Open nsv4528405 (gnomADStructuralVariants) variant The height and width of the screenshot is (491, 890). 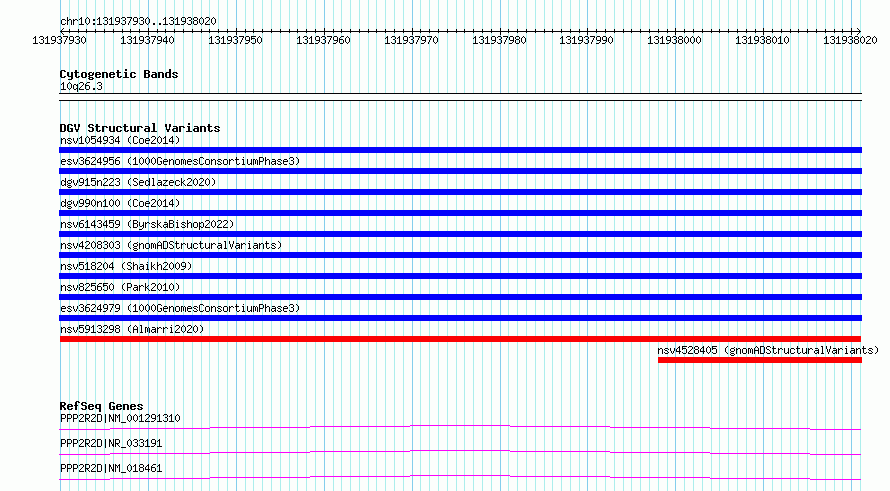768,350
